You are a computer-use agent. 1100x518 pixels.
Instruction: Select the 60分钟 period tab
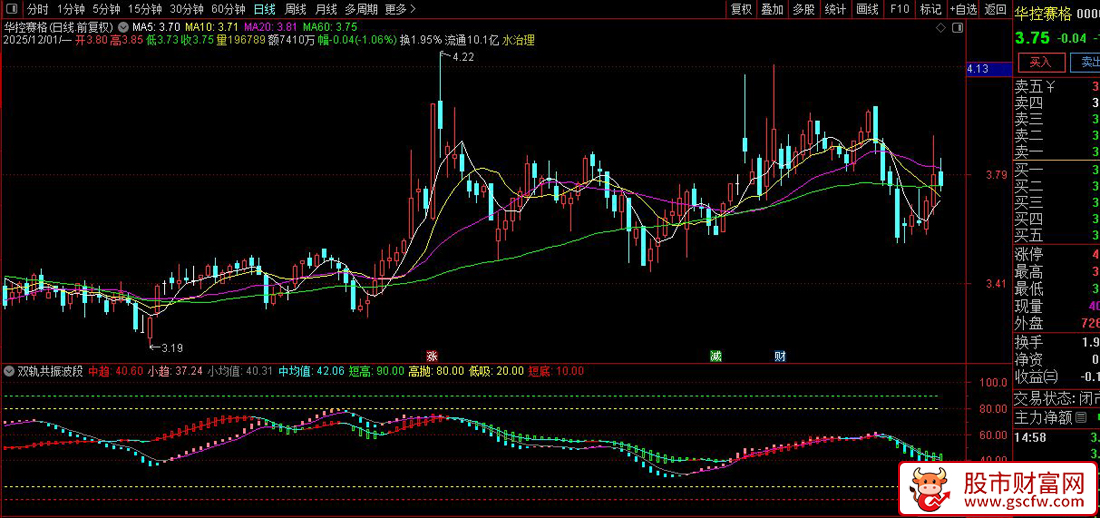(x=228, y=9)
